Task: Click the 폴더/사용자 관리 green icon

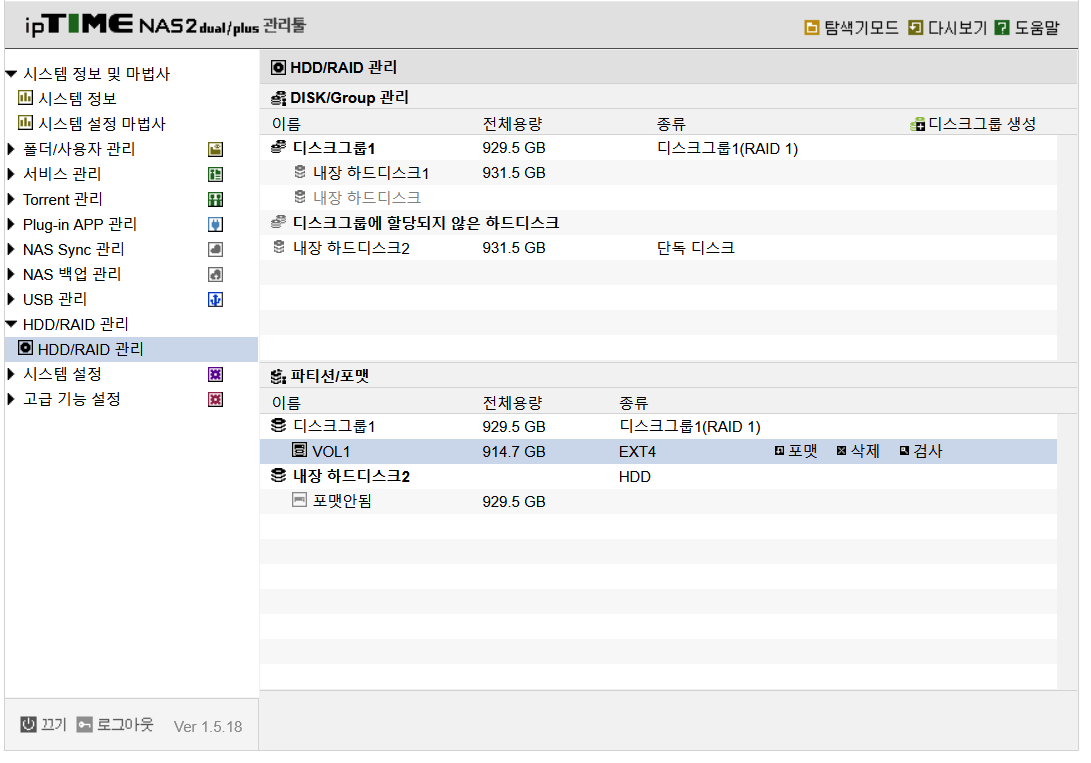Action: pyautogui.click(x=216, y=149)
